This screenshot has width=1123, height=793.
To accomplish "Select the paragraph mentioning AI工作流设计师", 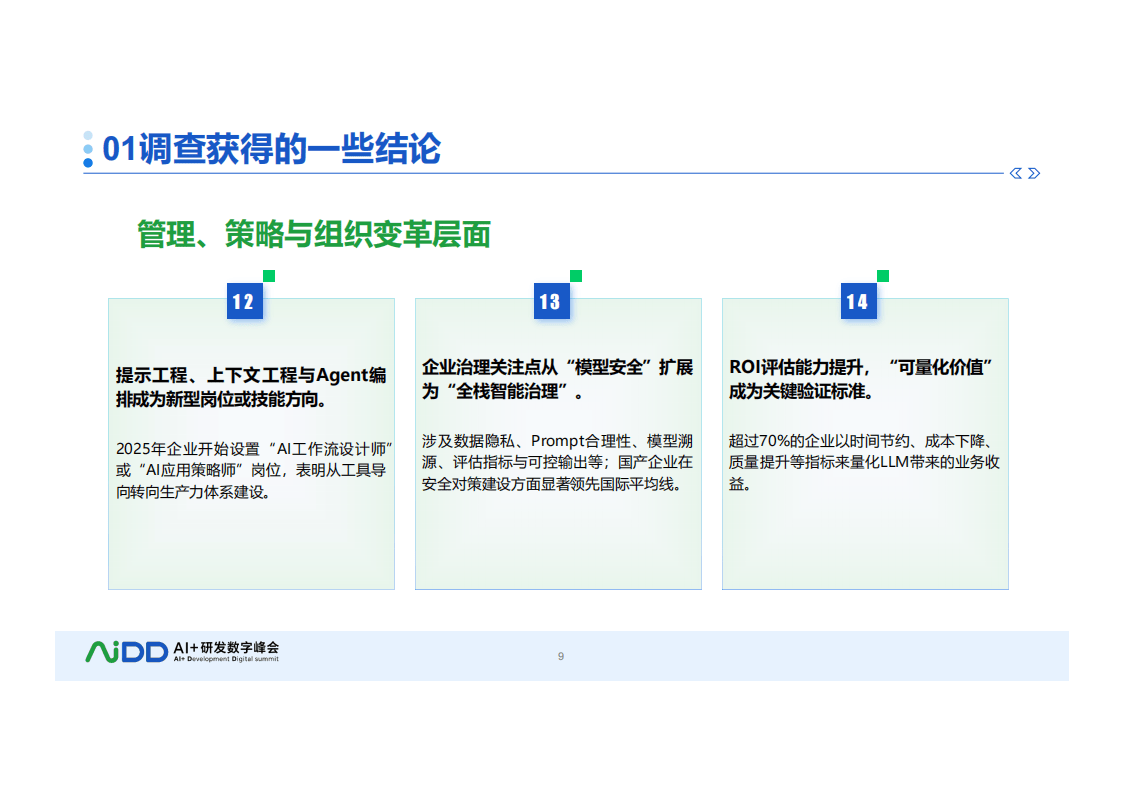I will tap(251, 467).
